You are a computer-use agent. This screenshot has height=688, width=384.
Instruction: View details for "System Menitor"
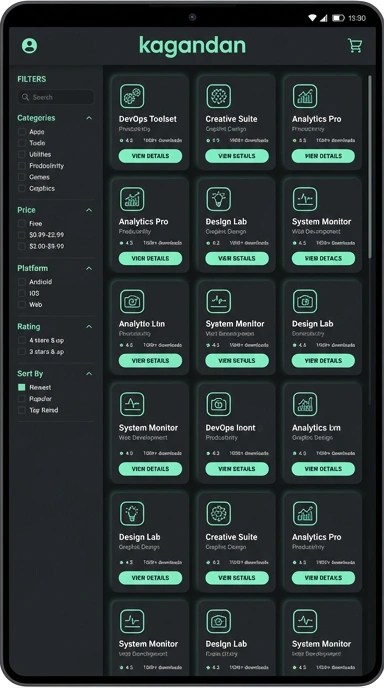[x=237, y=360]
